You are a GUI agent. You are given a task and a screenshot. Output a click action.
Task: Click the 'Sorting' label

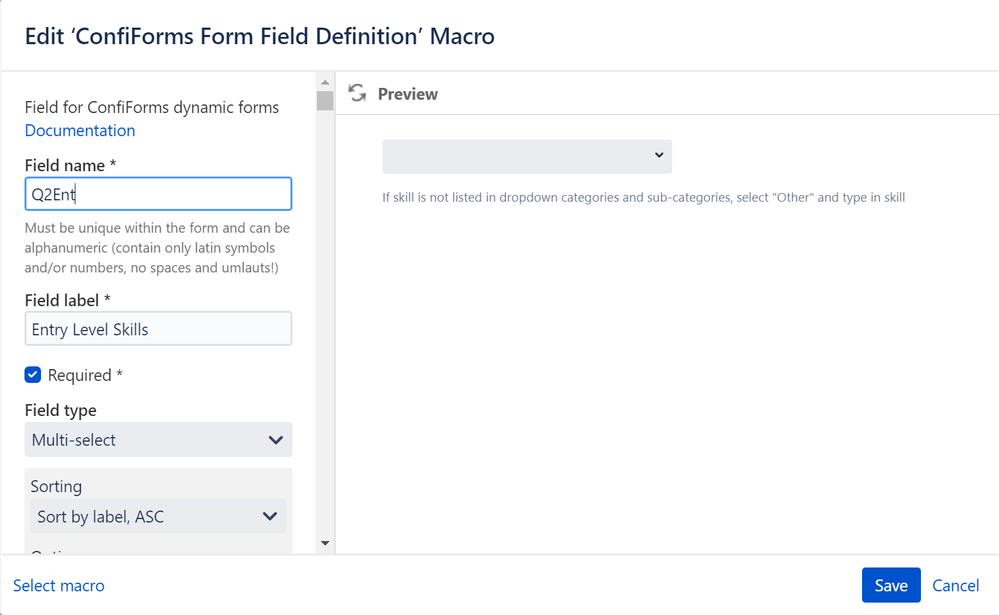tap(56, 486)
